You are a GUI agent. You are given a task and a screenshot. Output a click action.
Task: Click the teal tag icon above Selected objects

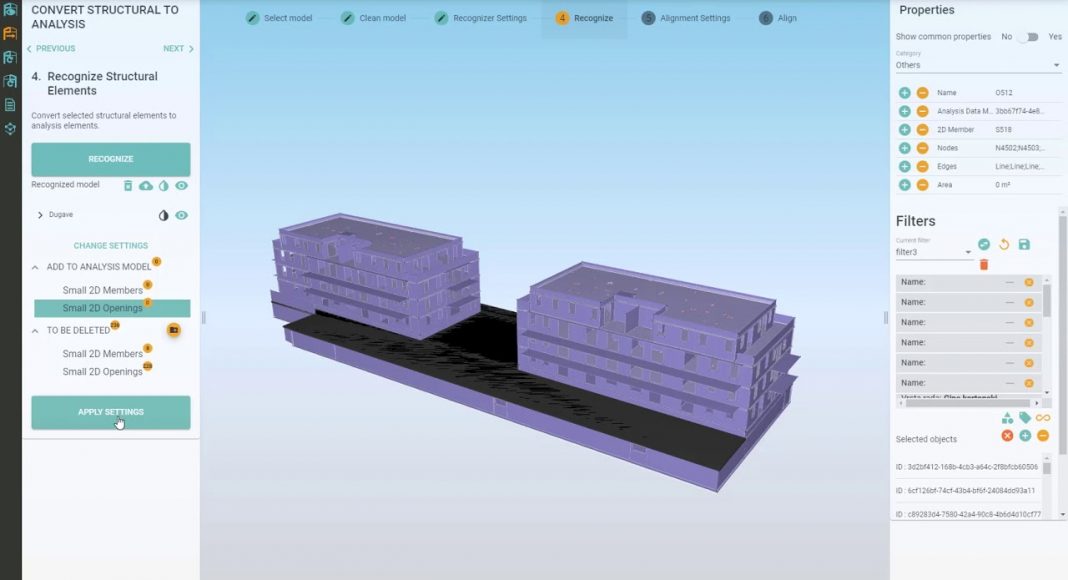1025,418
